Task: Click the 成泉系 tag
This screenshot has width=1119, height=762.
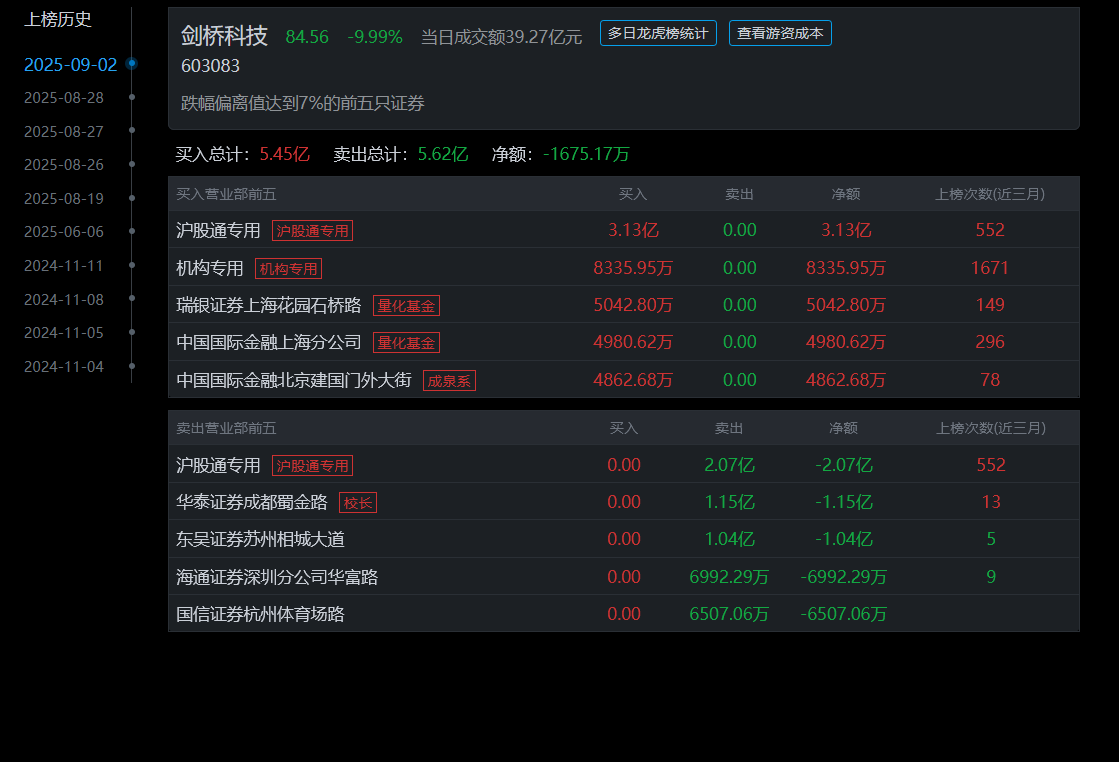Action: (450, 380)
